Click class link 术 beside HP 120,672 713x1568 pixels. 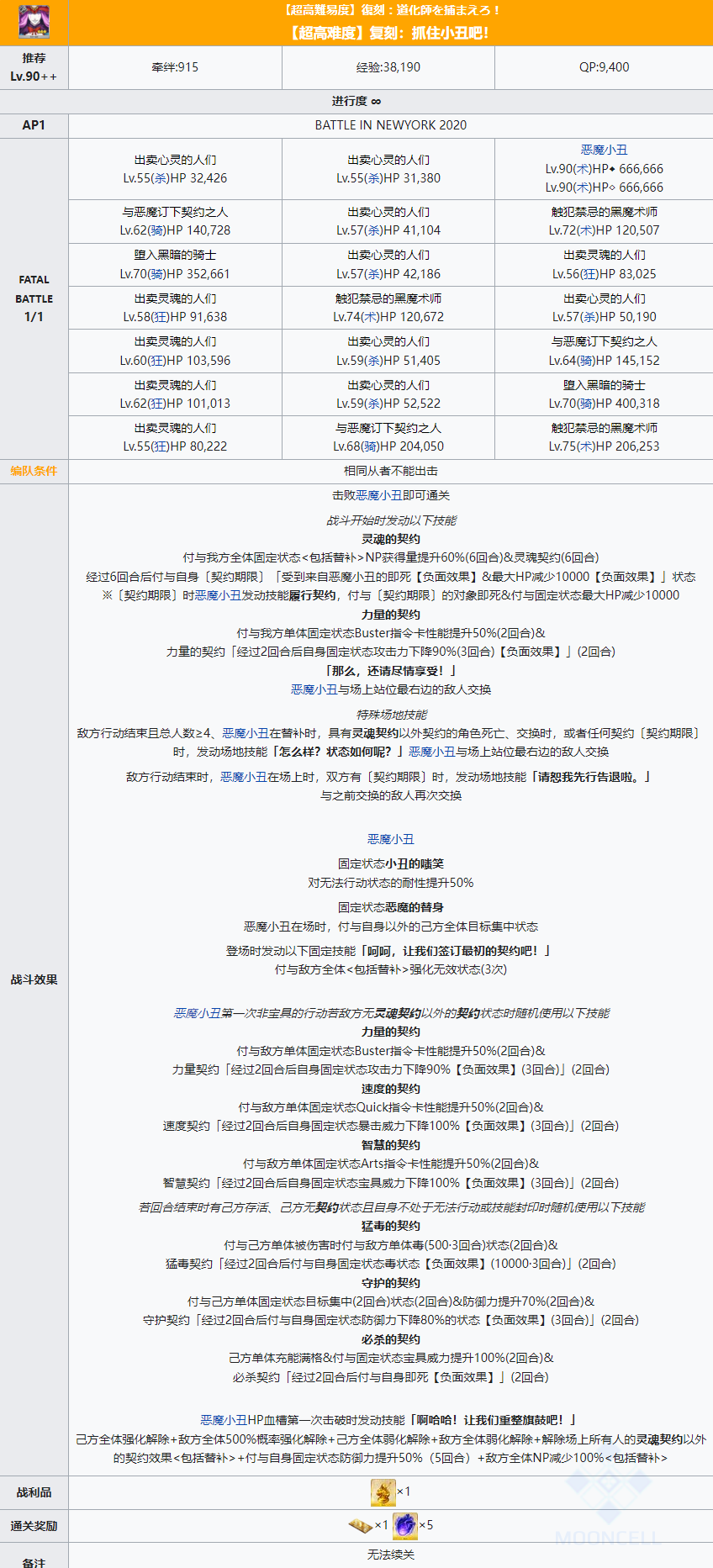tap(371, 317)
